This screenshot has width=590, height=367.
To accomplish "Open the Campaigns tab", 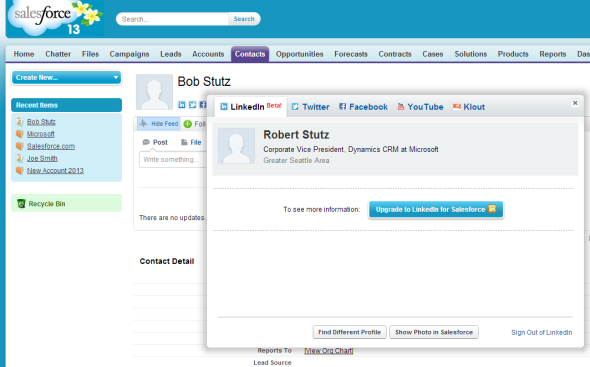I will 129,54.
